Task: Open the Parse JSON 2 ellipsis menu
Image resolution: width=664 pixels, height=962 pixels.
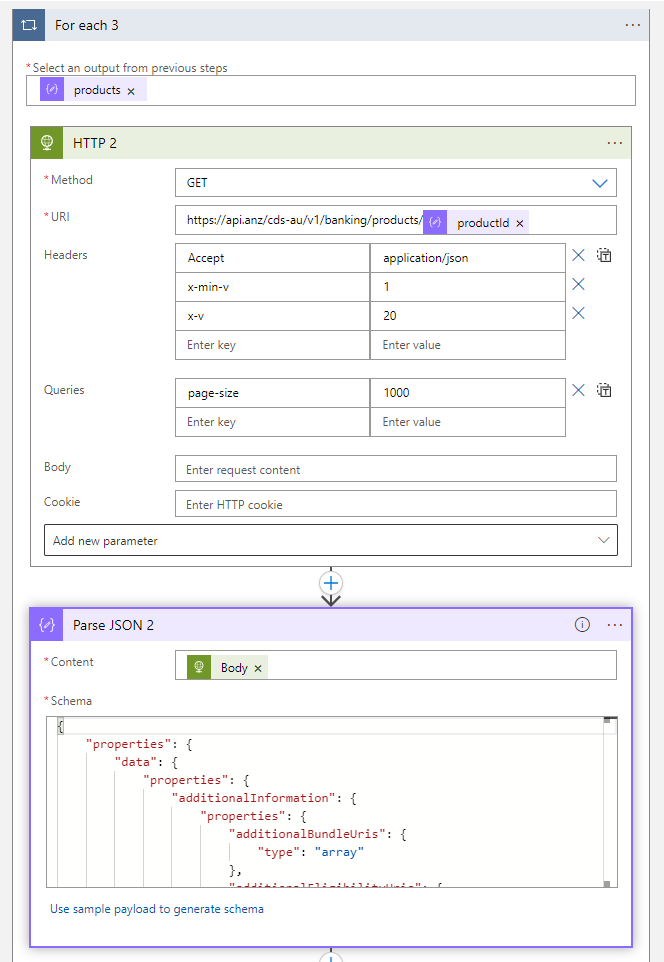Action: tap(614, 625)
